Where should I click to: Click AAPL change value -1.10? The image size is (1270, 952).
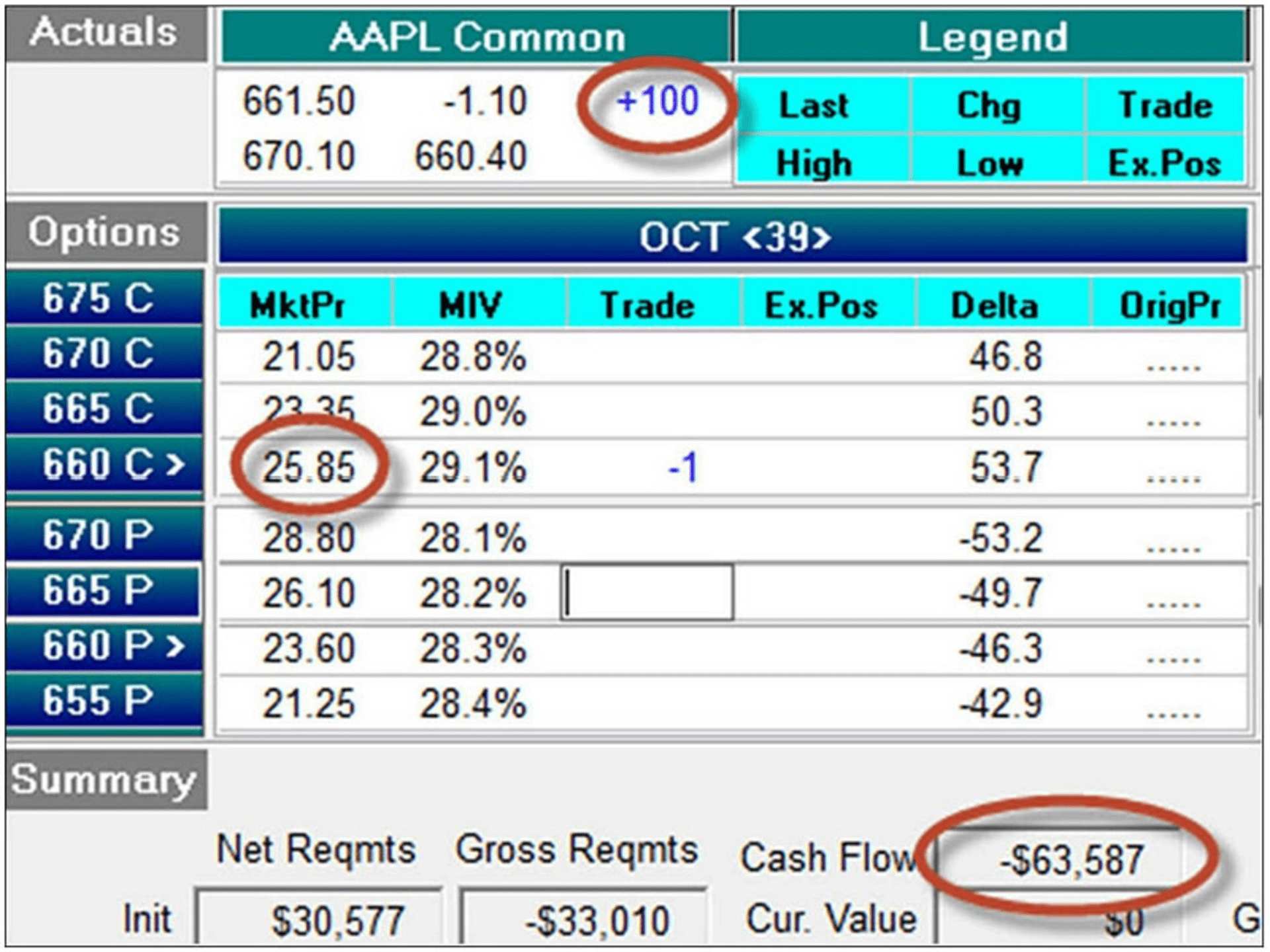click(485, 102)
